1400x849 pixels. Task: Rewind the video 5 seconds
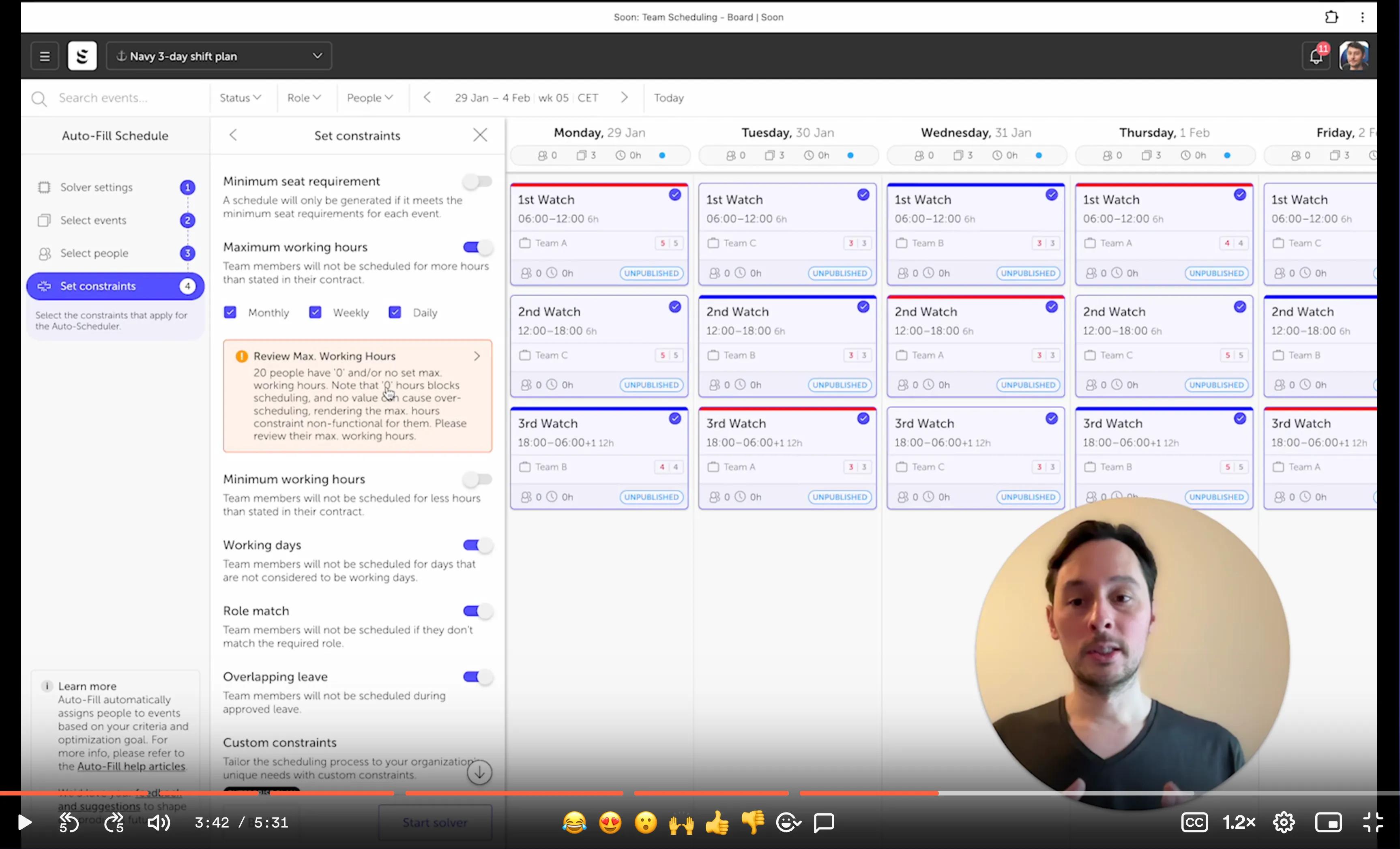click(69, 822)
